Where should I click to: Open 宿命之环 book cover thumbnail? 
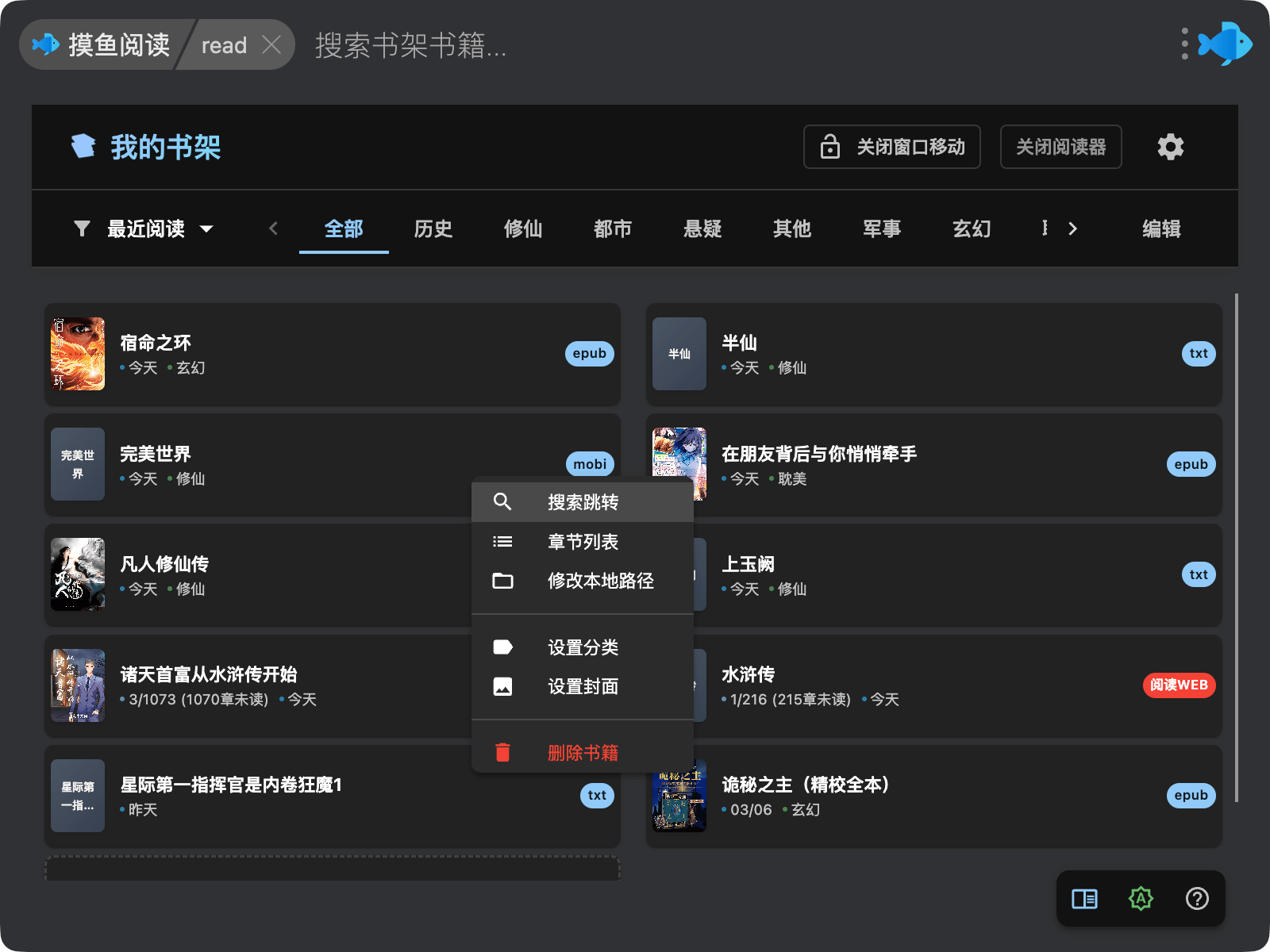78,354
